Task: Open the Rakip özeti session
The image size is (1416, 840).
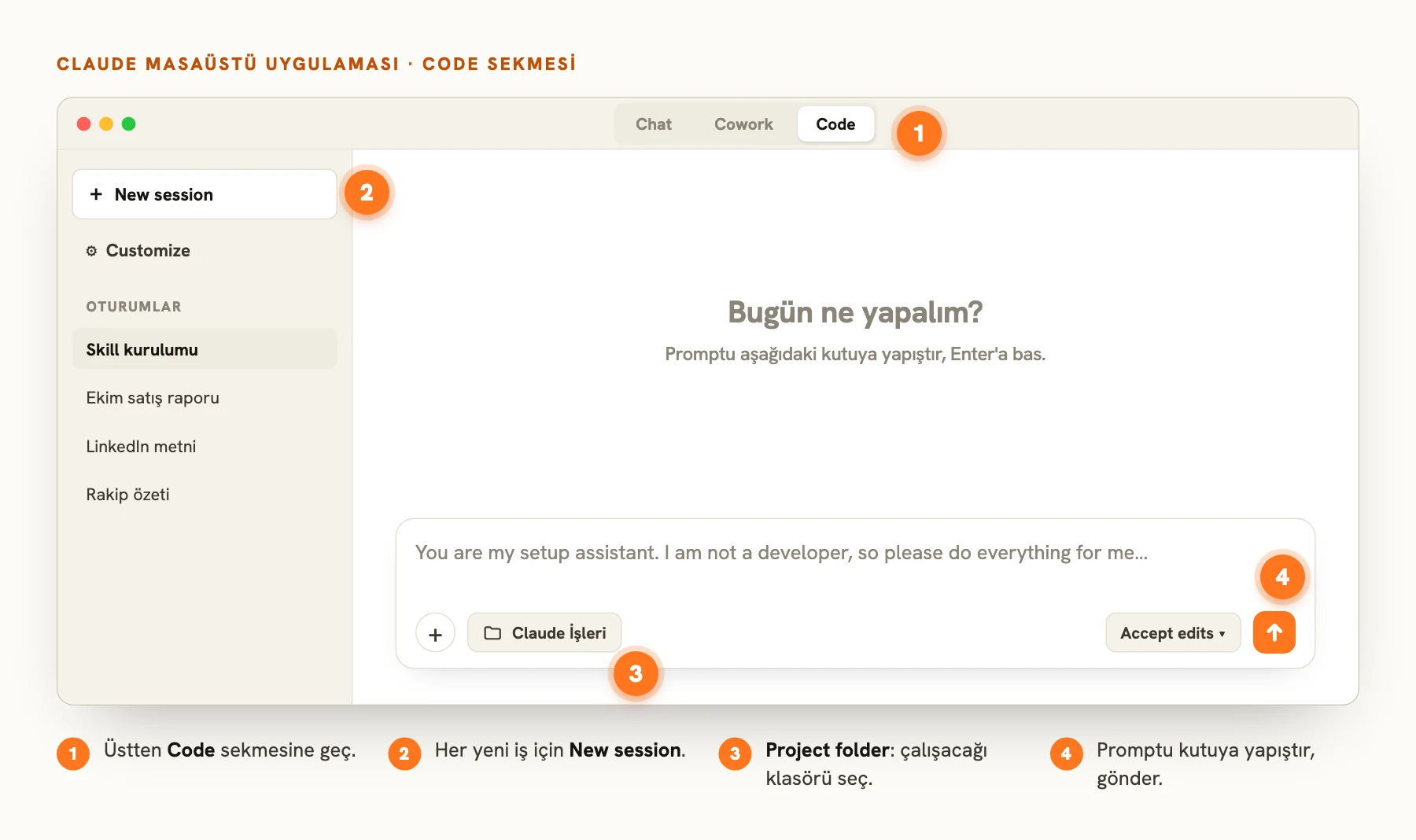Action: 205,494
